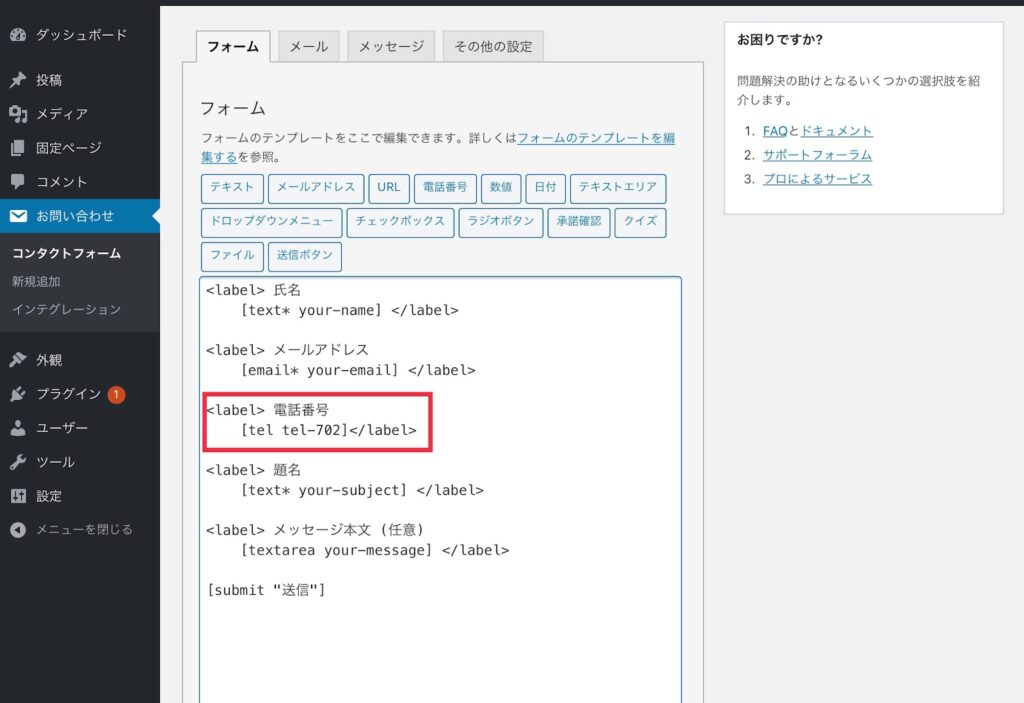Insert a チェックボックス form tag

tap(400, 222)
